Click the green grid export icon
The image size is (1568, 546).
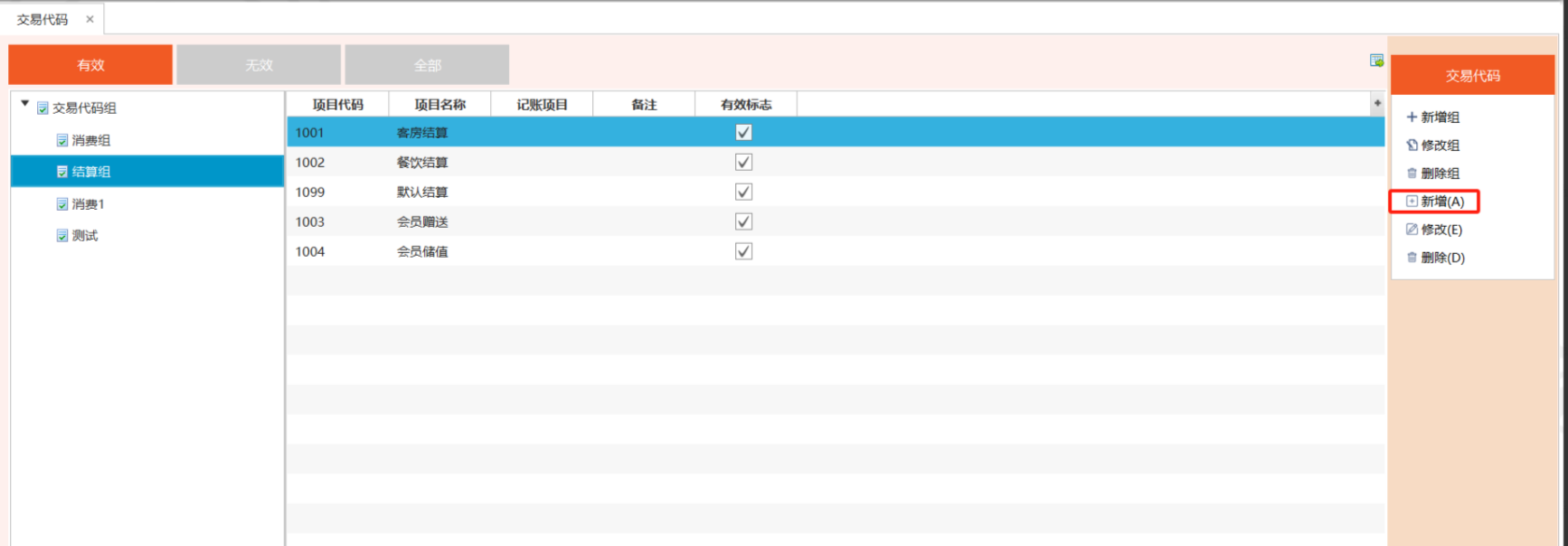pos(1376,61)
